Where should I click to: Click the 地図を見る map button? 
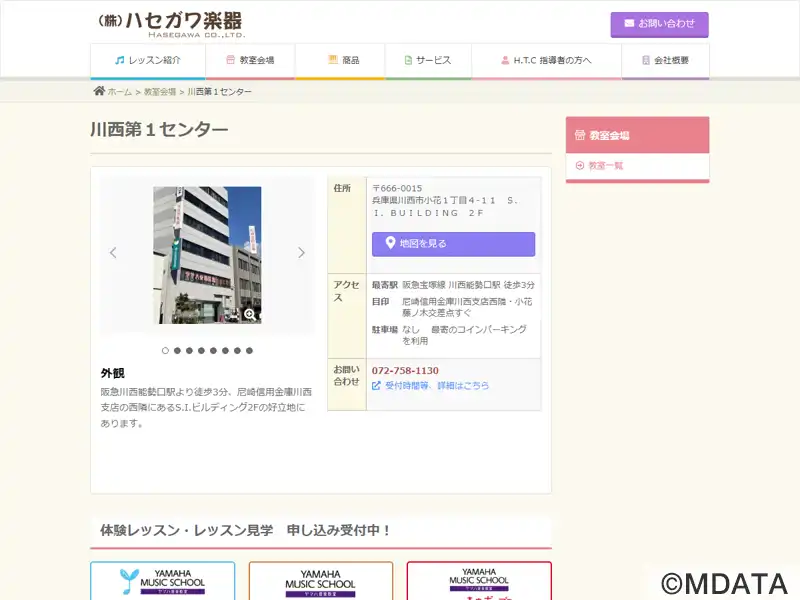pyautogui.click(x=453, y=244)
